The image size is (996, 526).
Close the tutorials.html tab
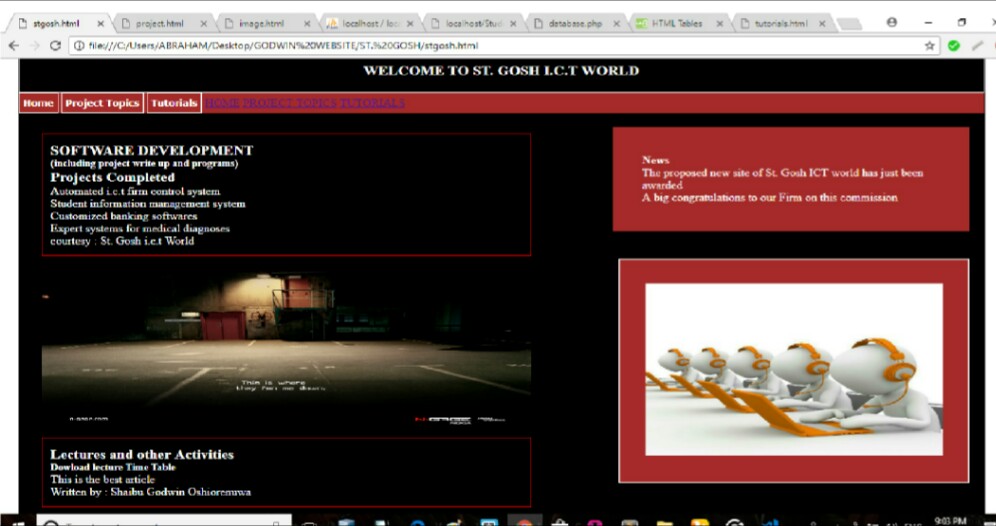pyautogui.click(x=822, y=24)
